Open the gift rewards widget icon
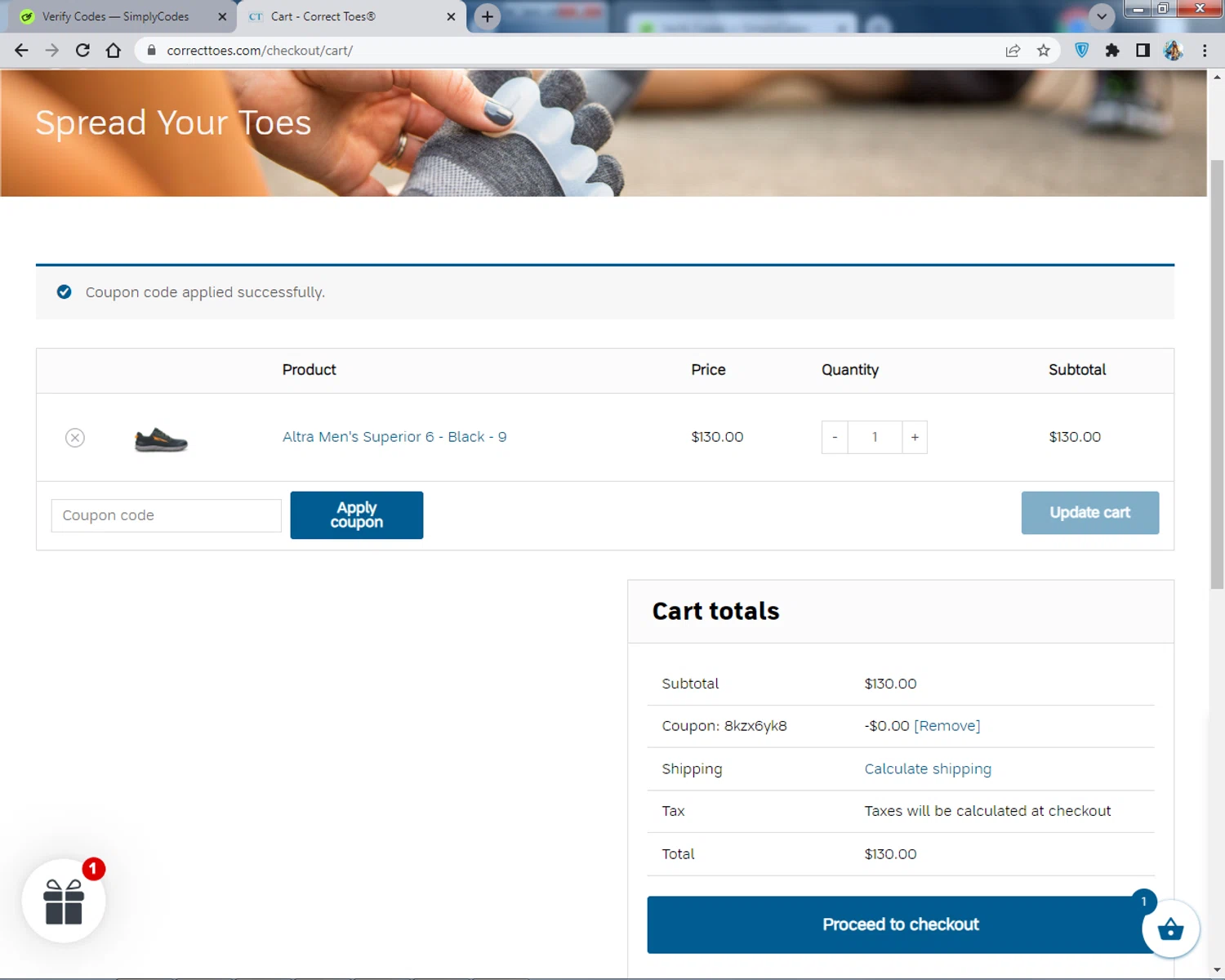The width and height of the screenshot is (1225, 980). point(64,902)
